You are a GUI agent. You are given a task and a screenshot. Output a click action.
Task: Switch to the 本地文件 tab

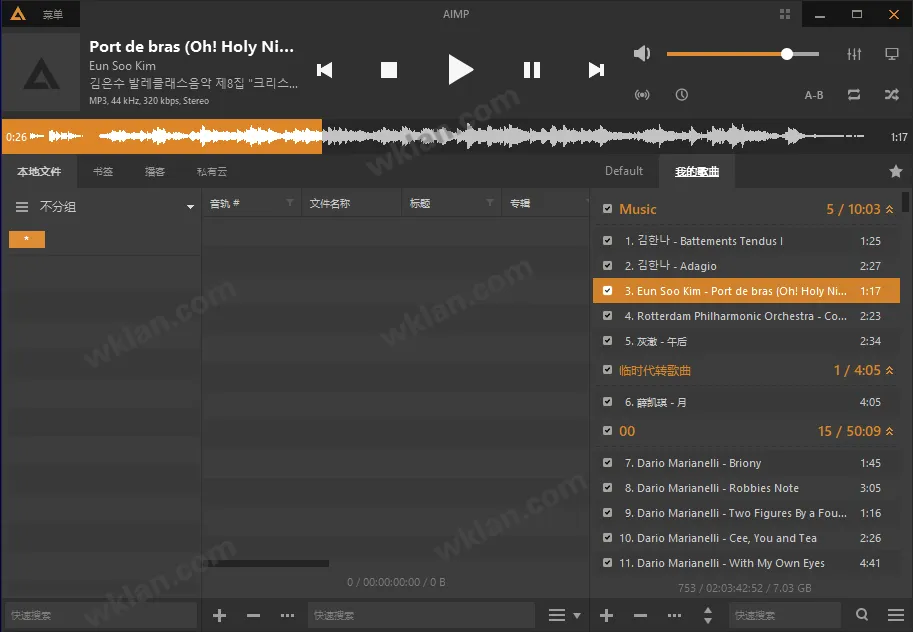click(x=39, y=171)
